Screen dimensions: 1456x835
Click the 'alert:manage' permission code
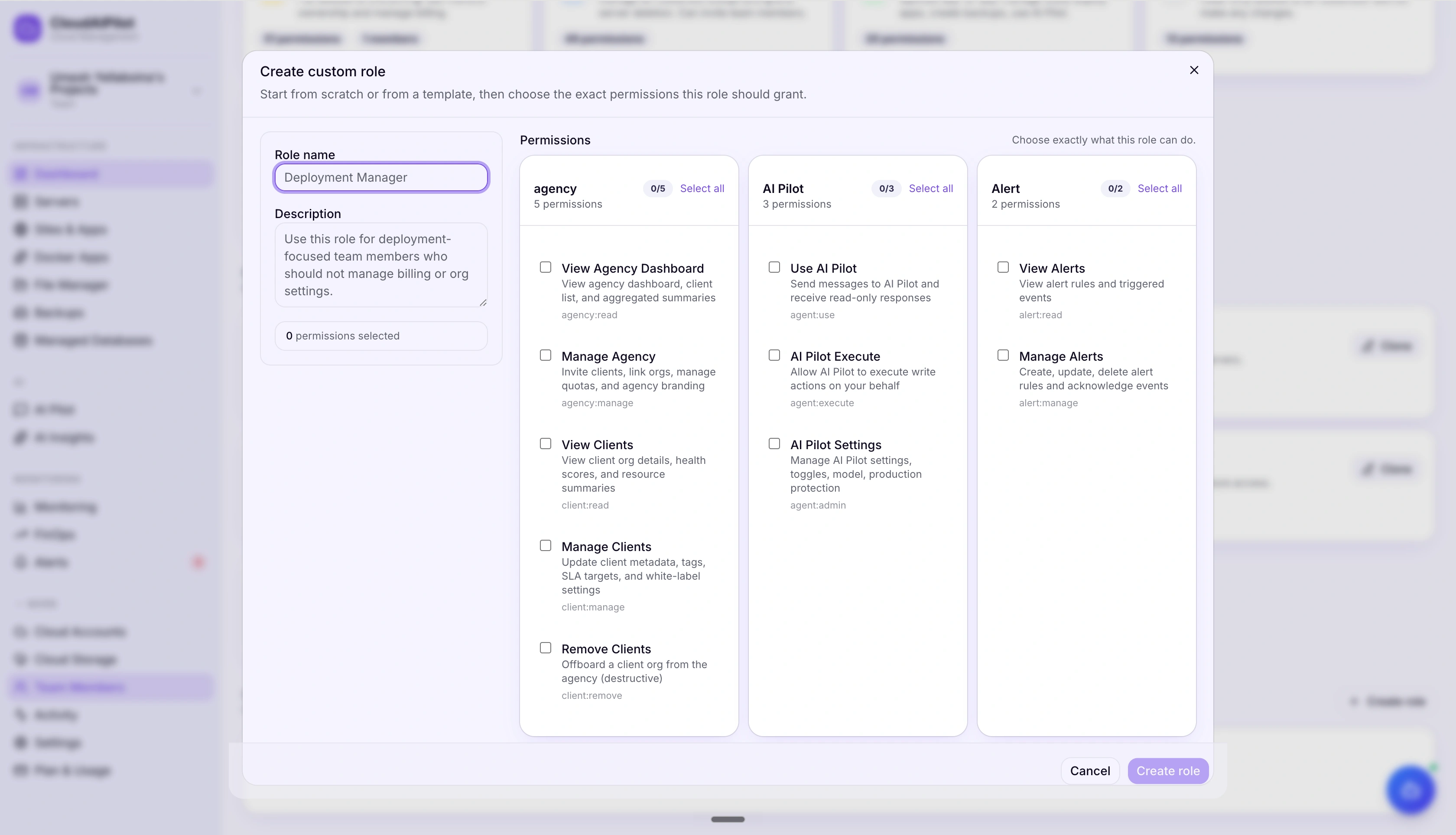(x=1048, y=403)
